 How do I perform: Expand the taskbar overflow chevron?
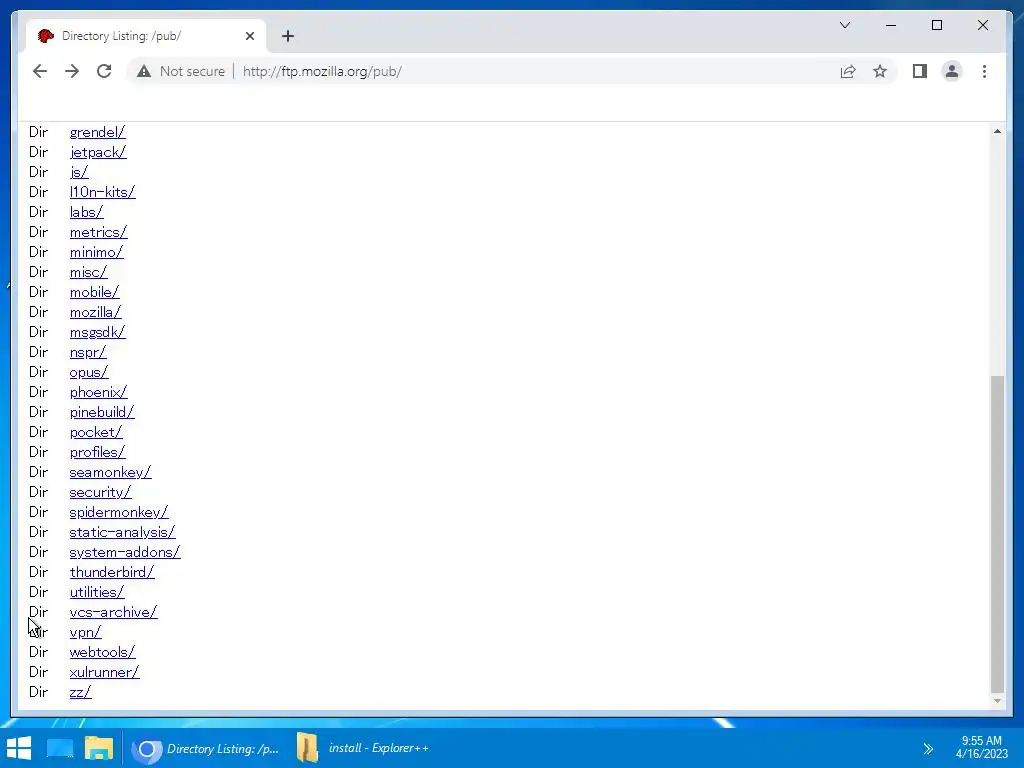point(928,748)
